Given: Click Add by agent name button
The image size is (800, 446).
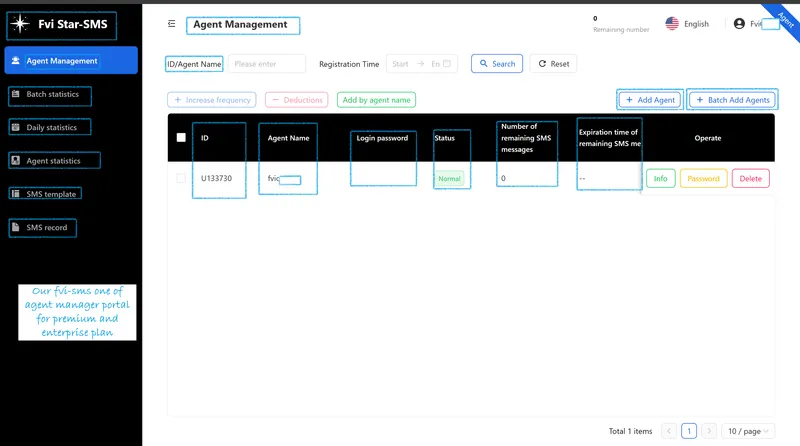Looking at the screenshot, I should (x=377, y=100).
